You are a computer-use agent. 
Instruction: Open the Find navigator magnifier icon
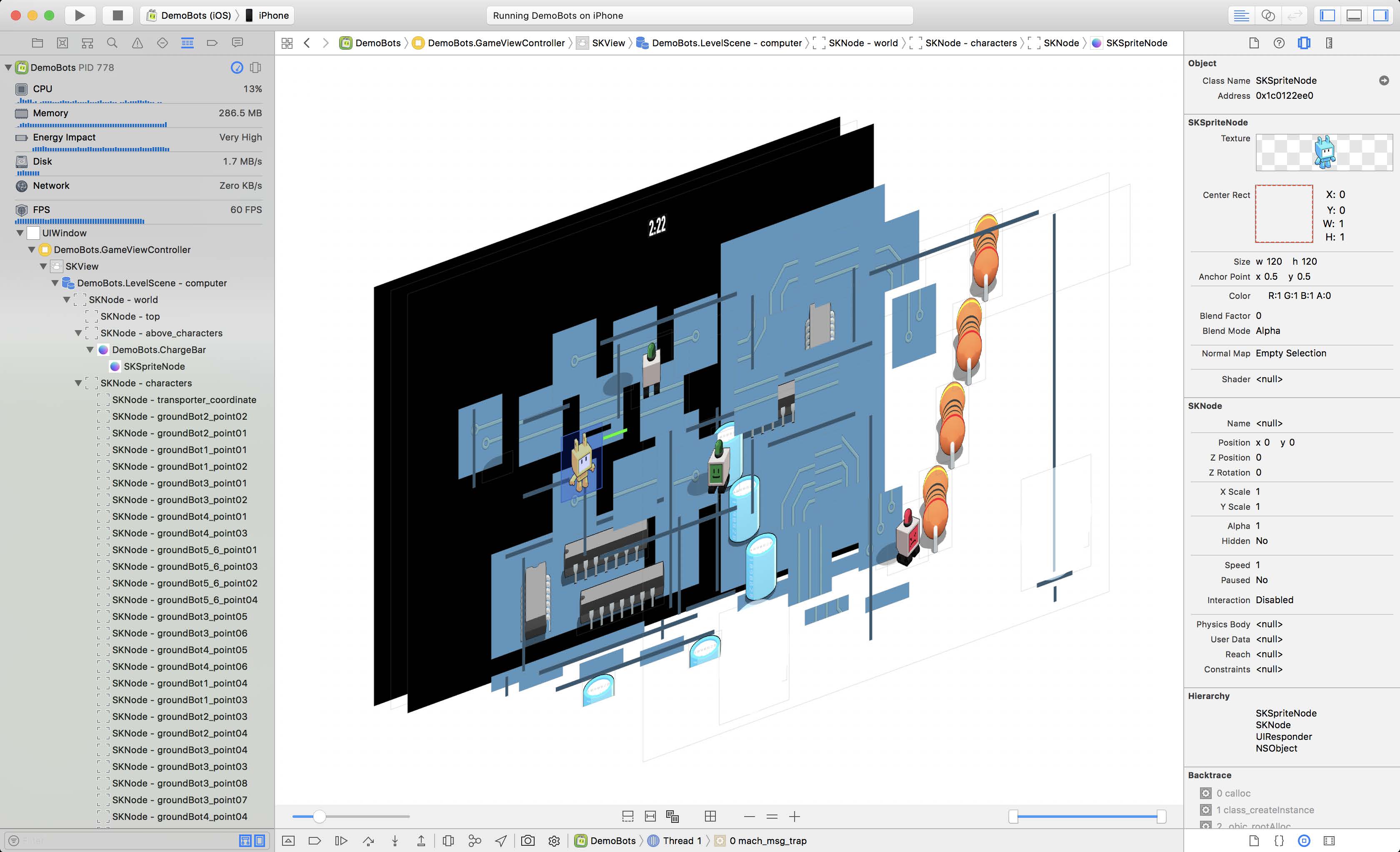[x=112, y=43]
